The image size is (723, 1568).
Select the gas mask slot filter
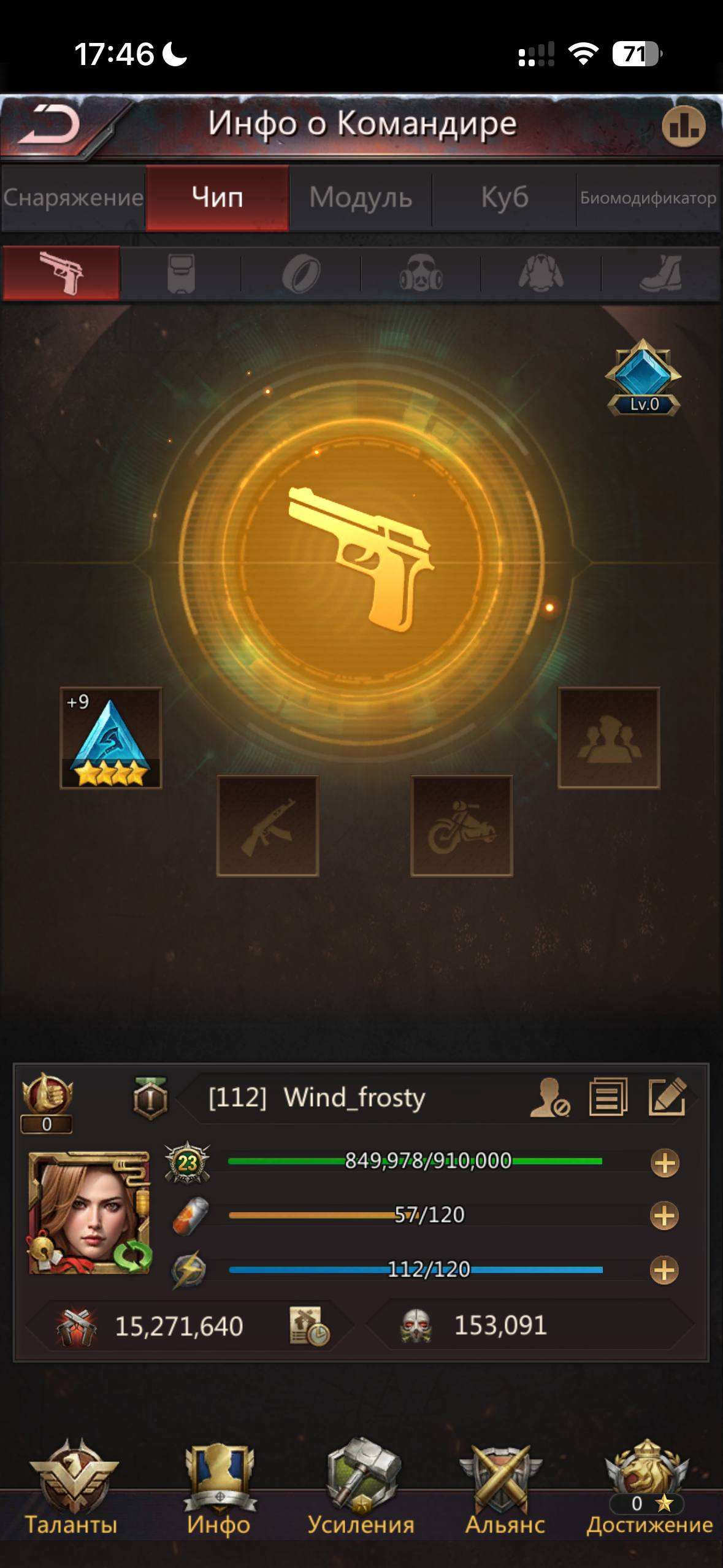click(421, 272)
